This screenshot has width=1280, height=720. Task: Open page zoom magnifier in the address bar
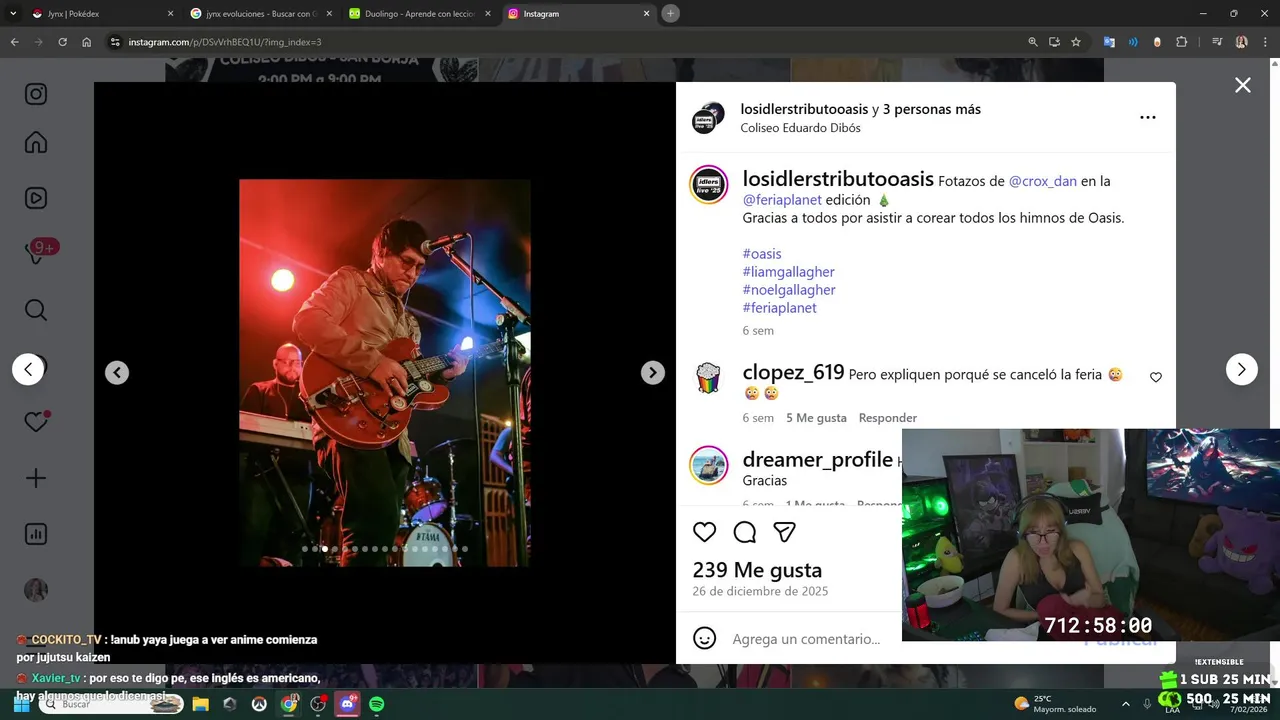pos(1033,42)
